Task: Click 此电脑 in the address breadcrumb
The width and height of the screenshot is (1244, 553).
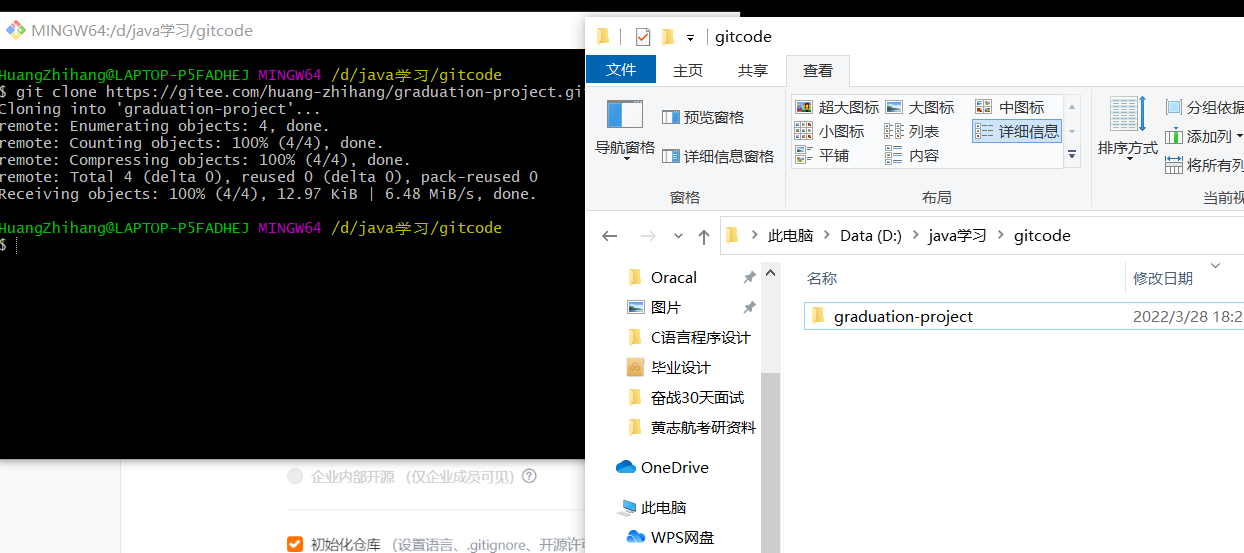Action: [x=790, y=236]
